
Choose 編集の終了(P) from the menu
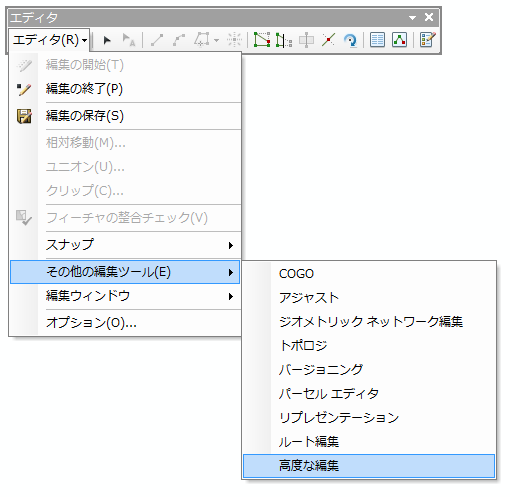[125, 89]
